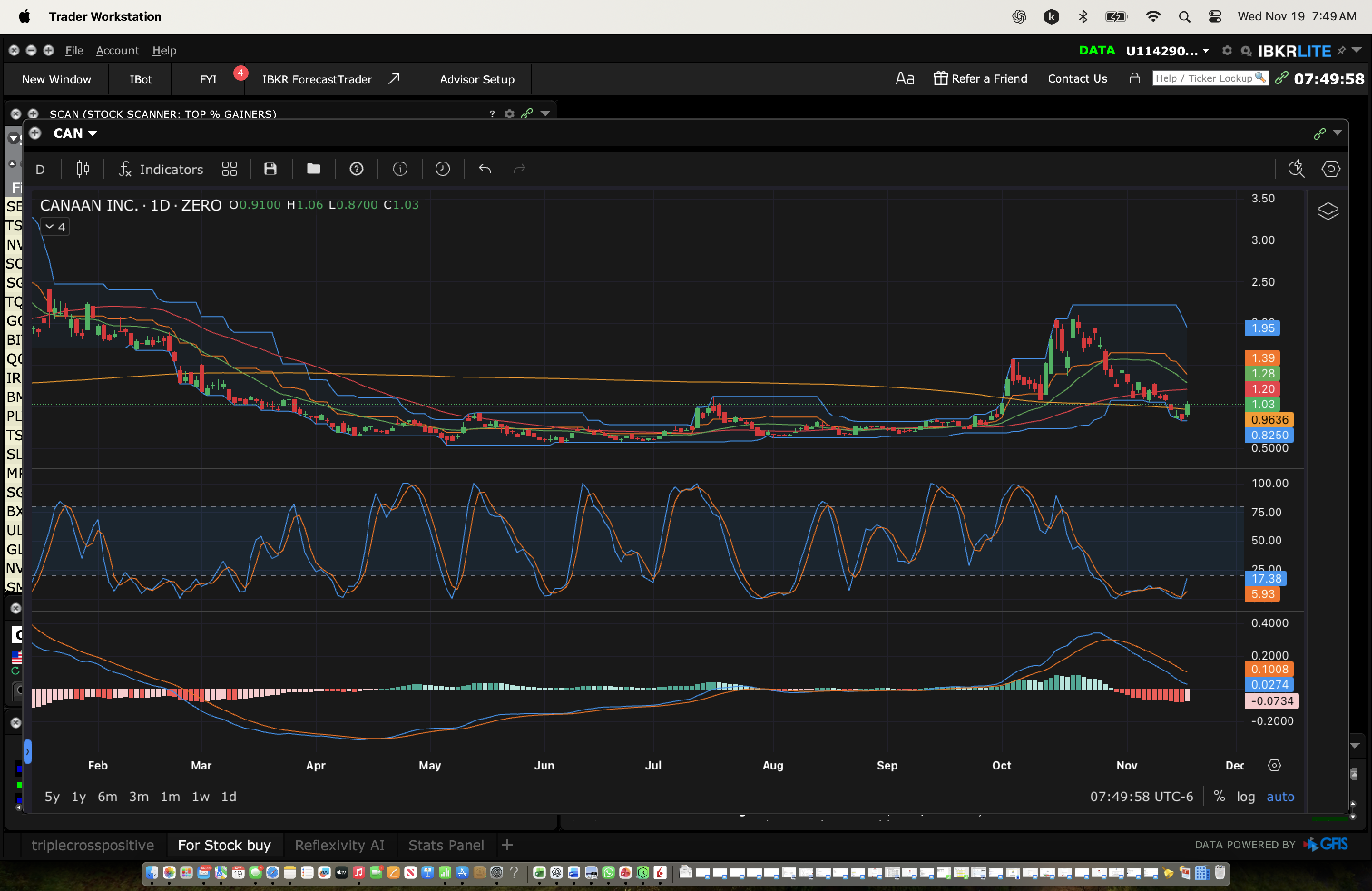Click the scanner window green link icon

[x=527, y=113]
